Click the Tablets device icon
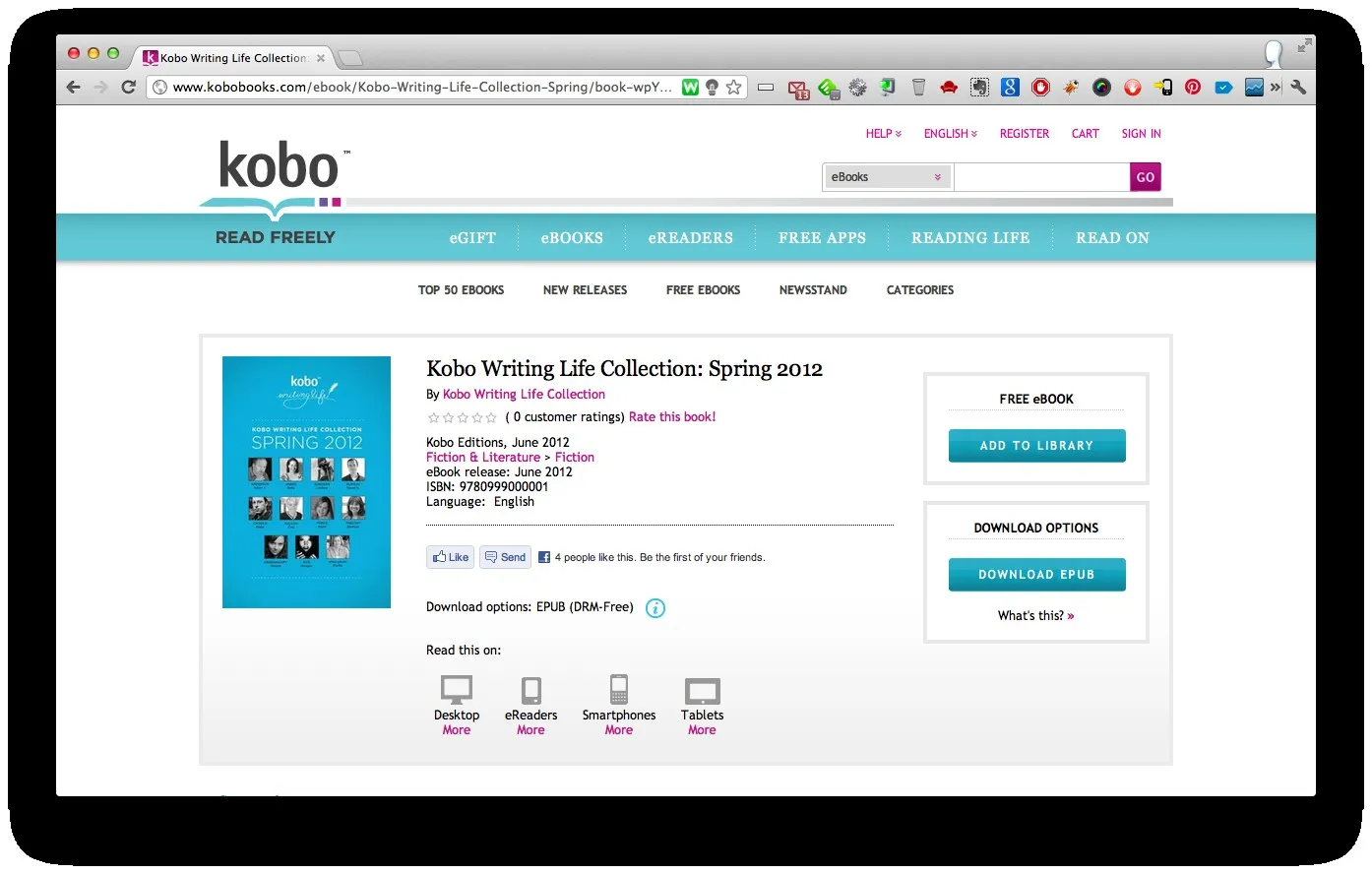 (703, 690)
